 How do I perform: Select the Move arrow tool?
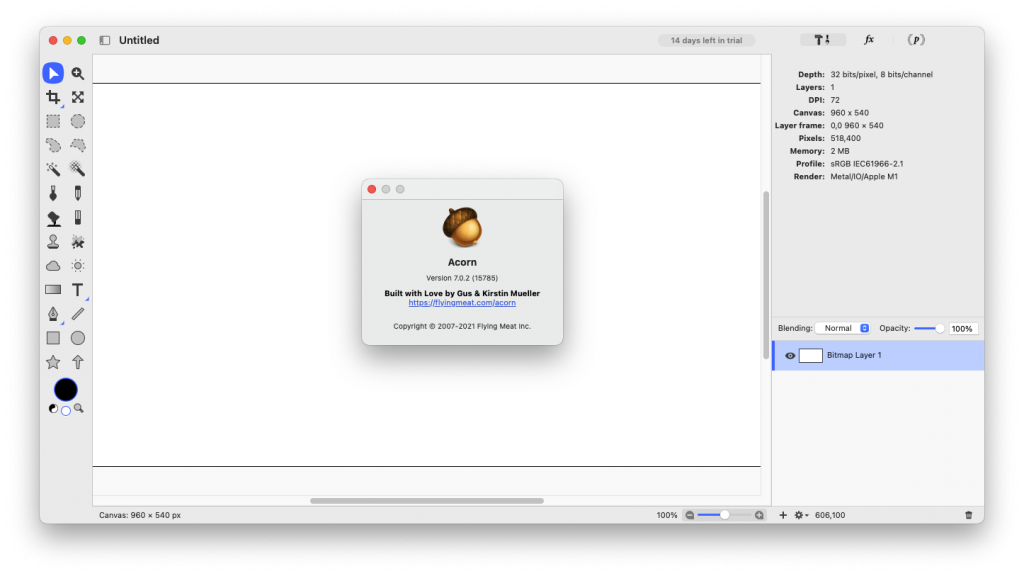click(53, 73)
